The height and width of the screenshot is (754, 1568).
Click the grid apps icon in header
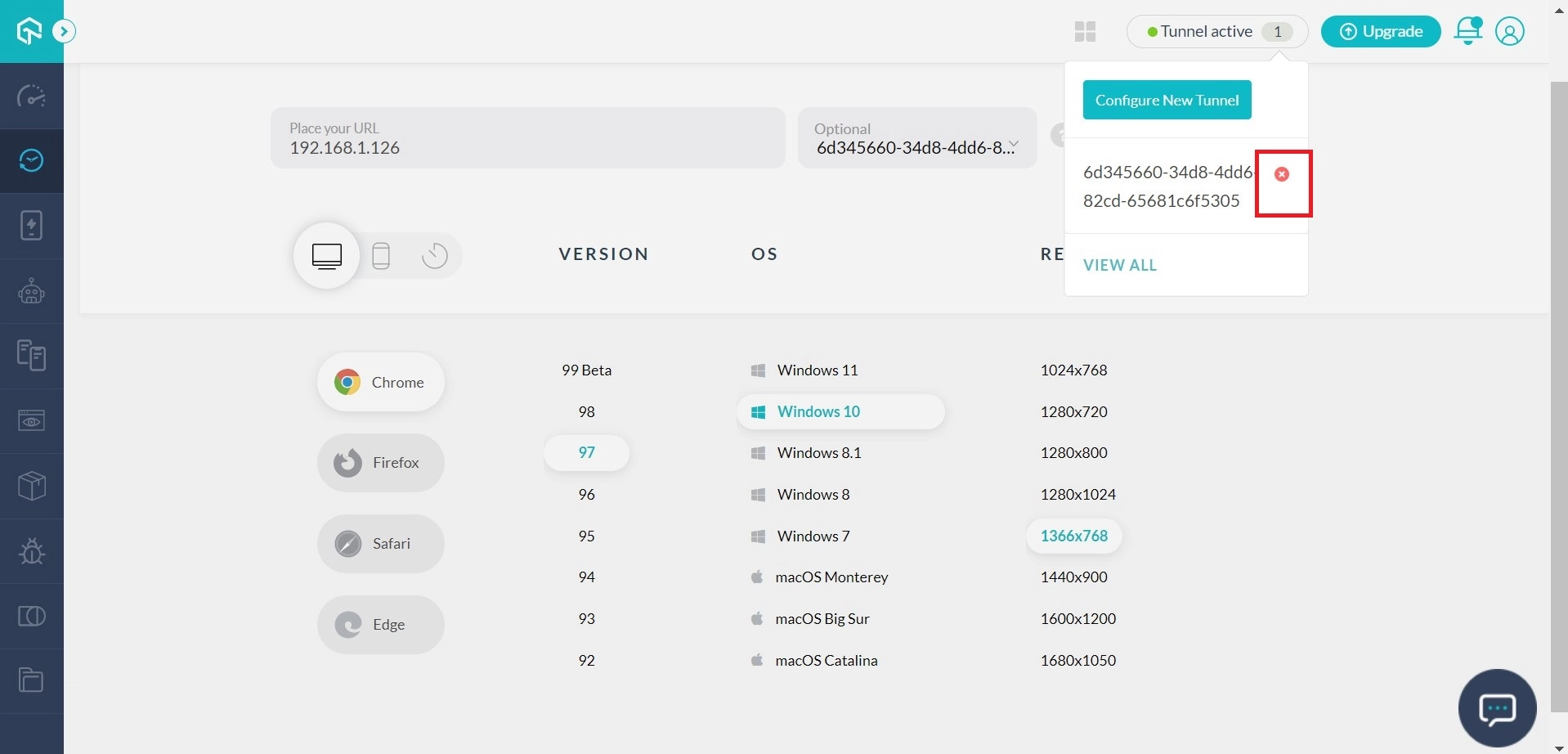coord(1085,32)
